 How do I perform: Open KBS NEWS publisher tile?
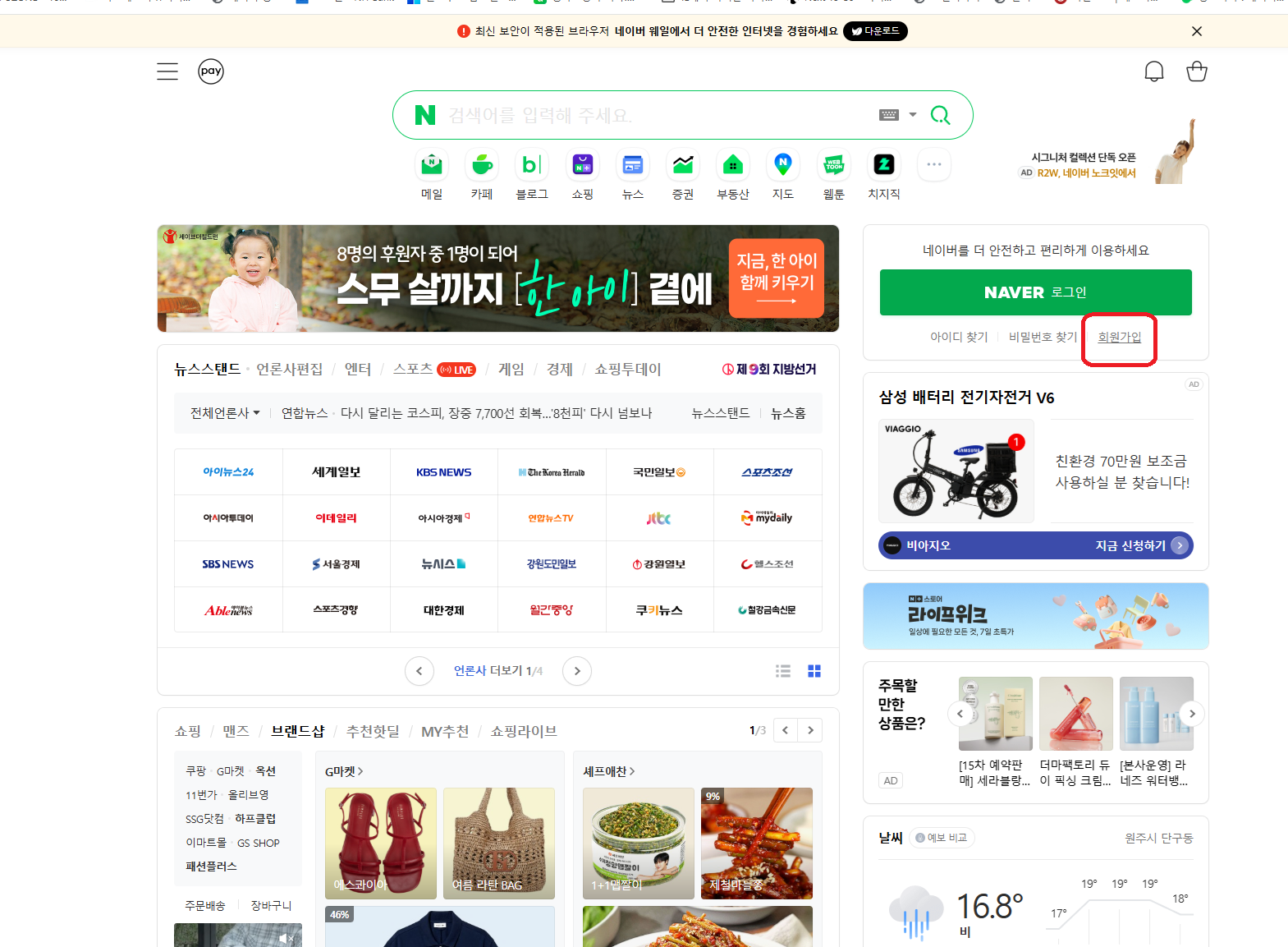444,472
